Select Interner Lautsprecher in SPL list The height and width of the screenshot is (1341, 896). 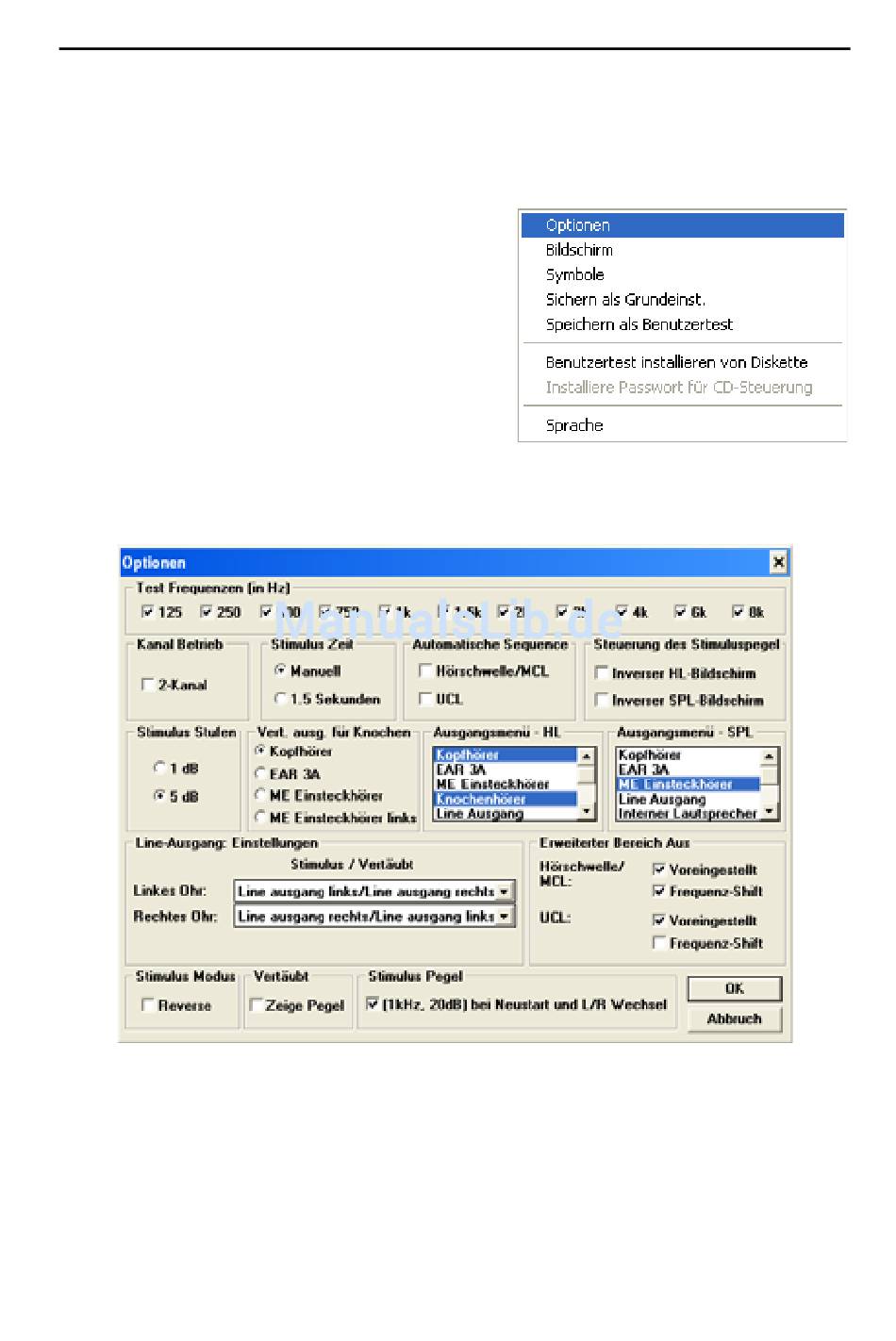[x=689, y=813]
